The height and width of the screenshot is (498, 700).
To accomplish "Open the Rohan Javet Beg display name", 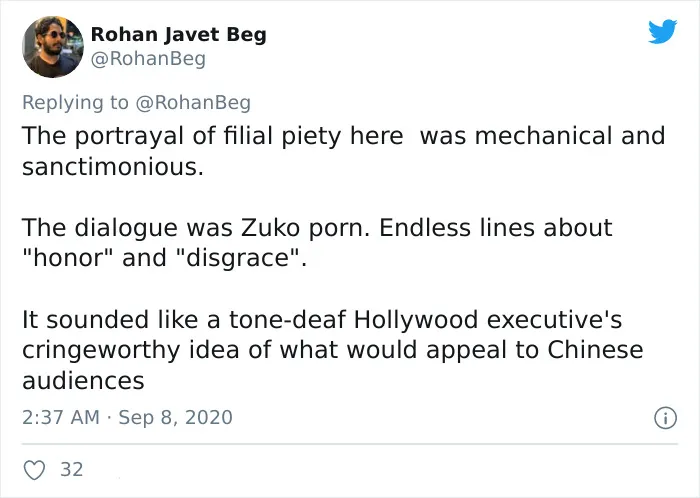I will 179,35.
